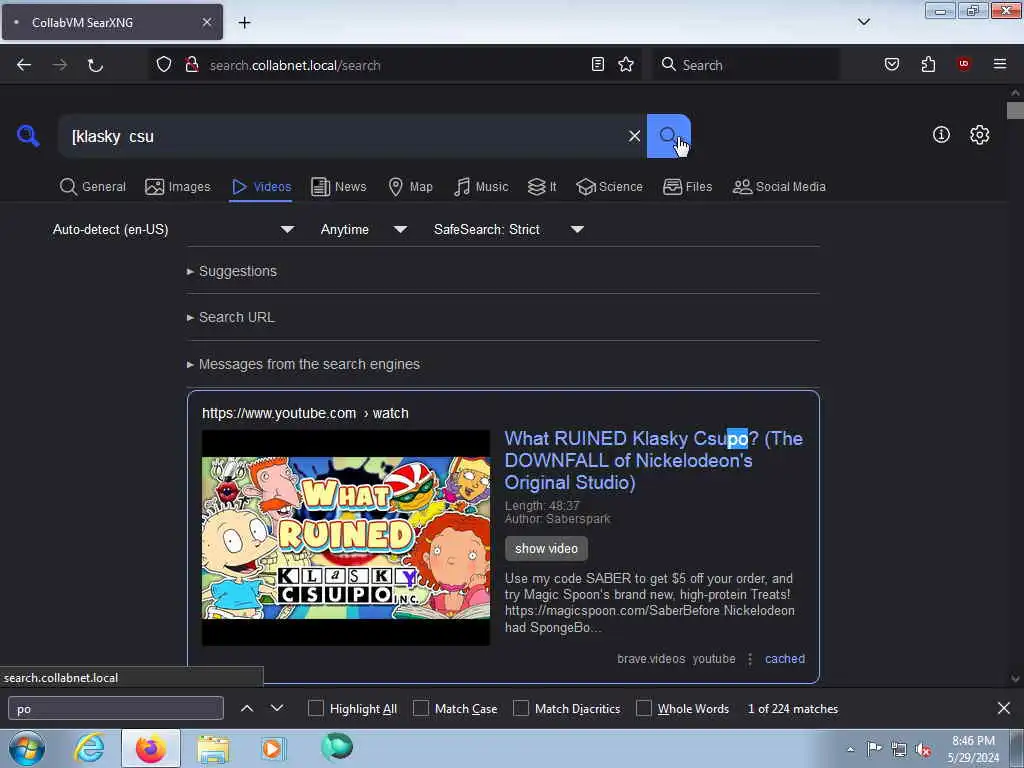Enable the Highlight All checkbox
This screenshot has height=768, width=1024.
coord(315,708)
